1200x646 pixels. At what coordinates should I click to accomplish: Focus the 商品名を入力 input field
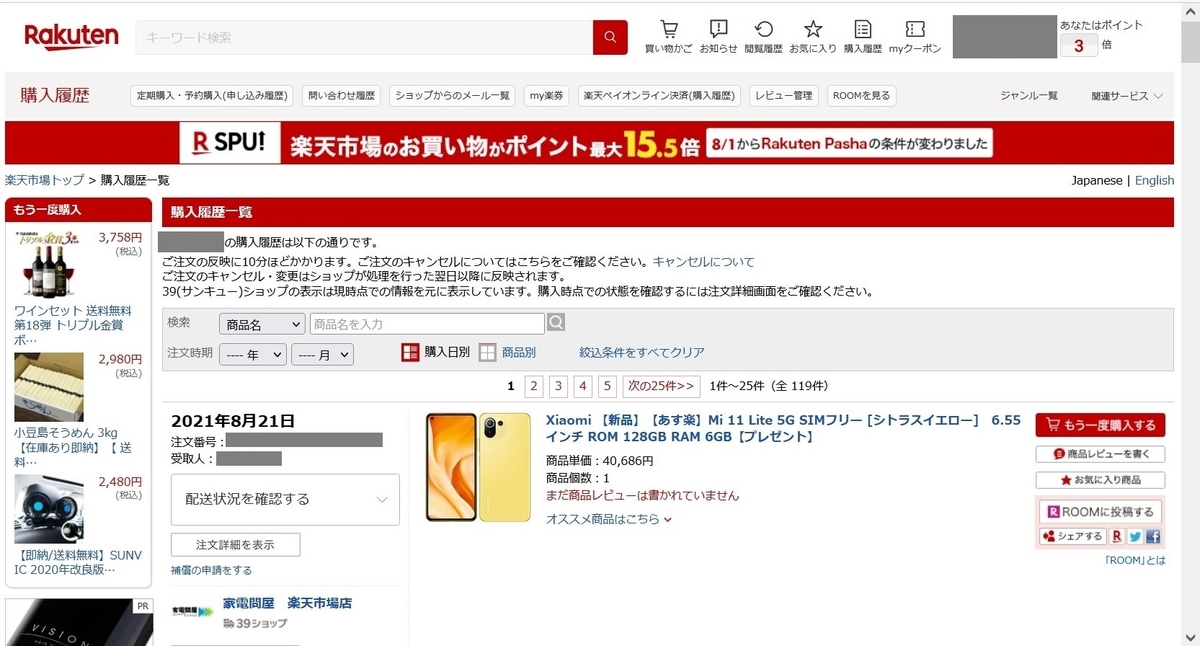(427, 324)
